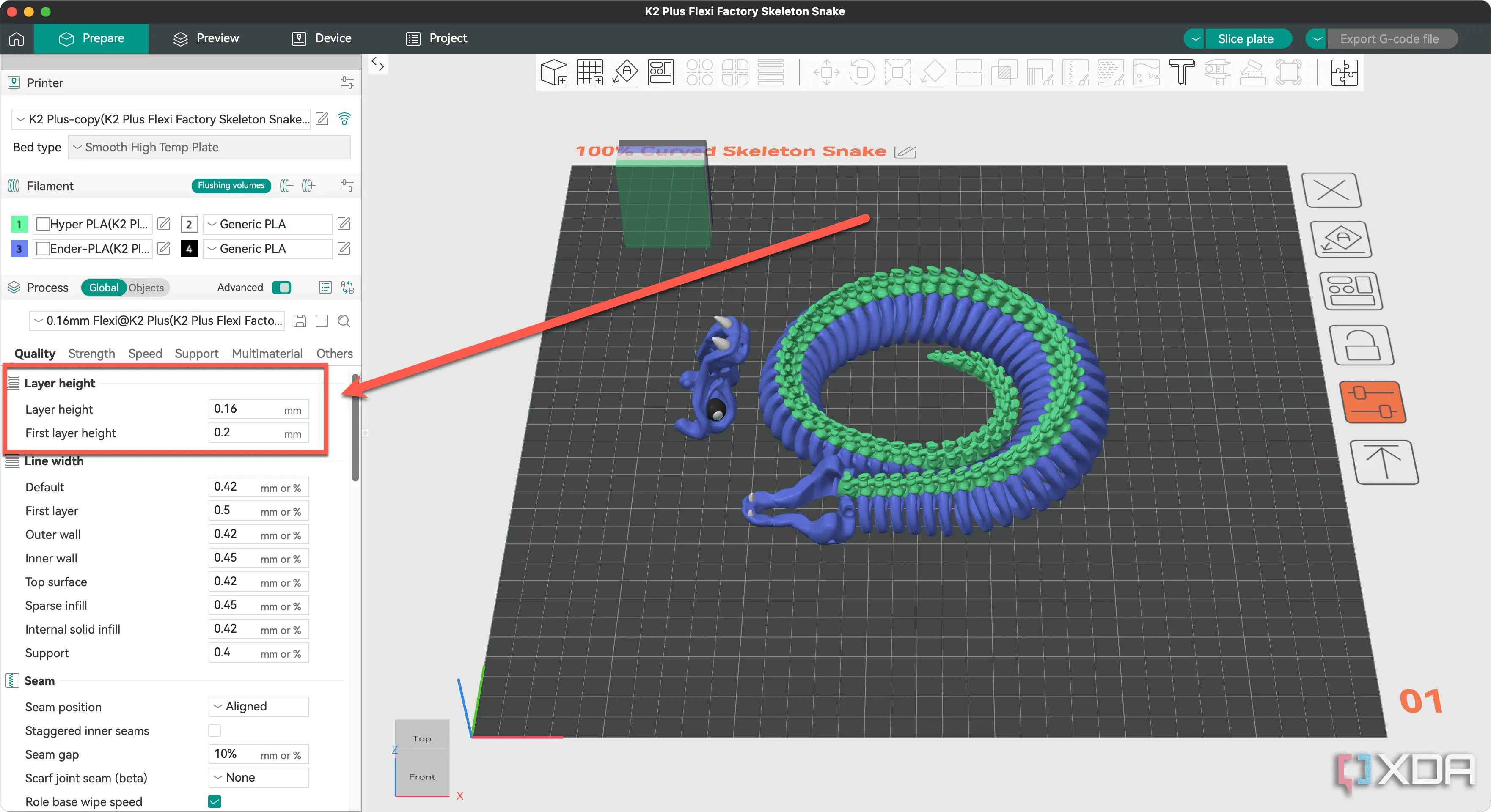Click the First layer height value field

259,433
